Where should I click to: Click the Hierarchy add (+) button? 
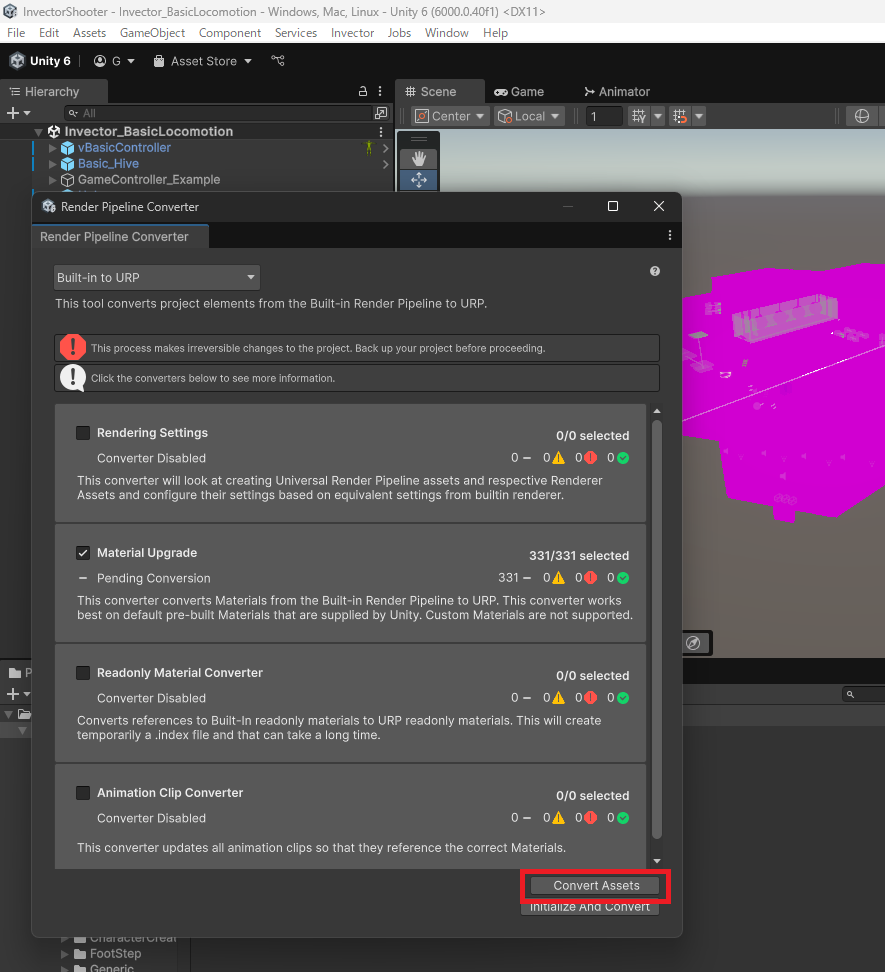coord(18,113)
